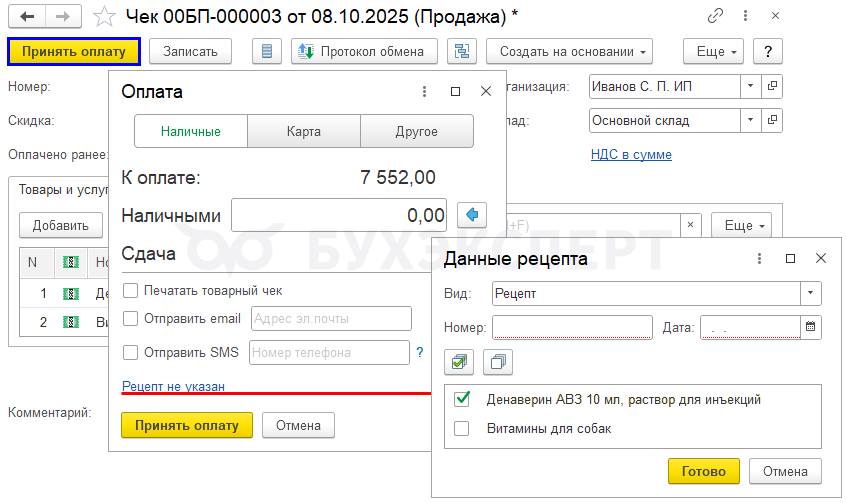Screen dimensions: 847x503
Task: Click phone number input field
Action: [329, 353]
